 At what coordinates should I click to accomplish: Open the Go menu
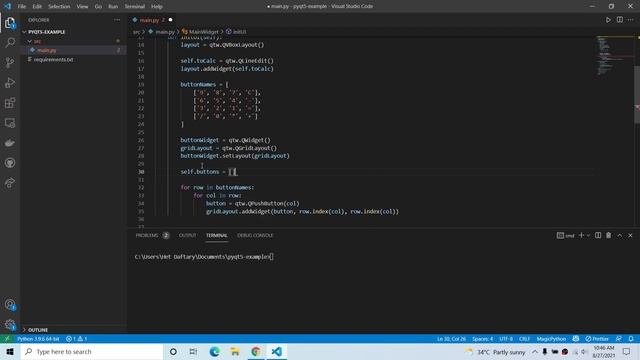coord(98,7)
